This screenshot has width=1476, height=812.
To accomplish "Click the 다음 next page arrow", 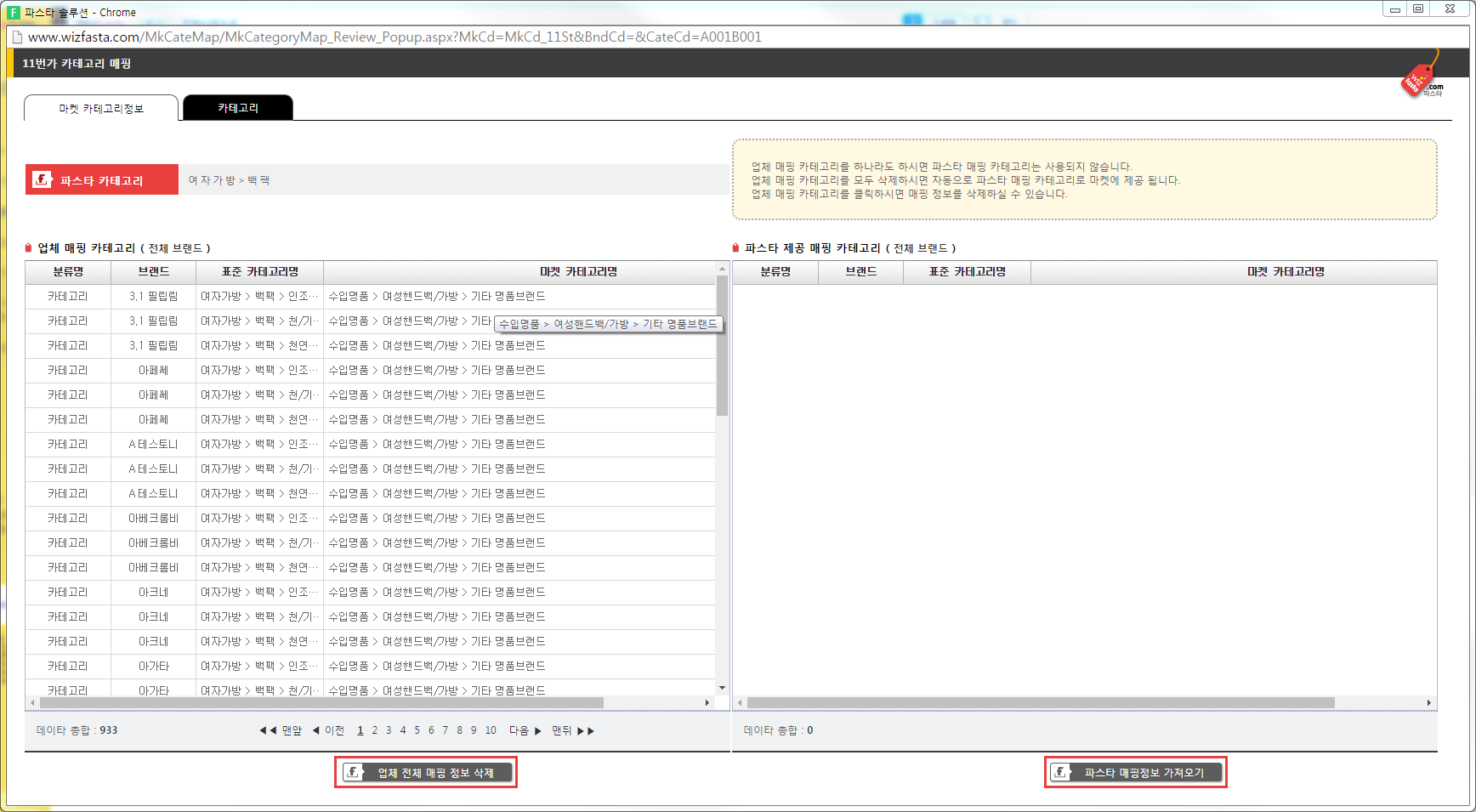I will coord(525,730).
